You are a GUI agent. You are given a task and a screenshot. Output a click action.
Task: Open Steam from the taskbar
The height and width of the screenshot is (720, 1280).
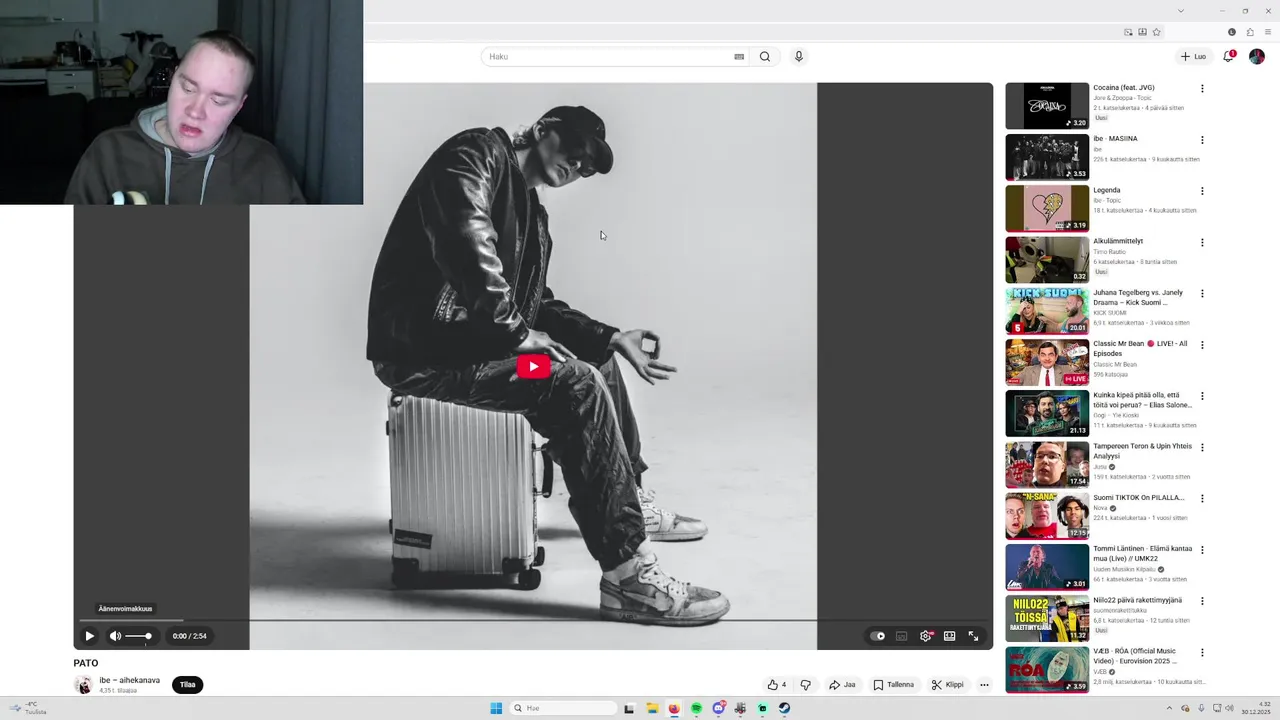point(784,708)
